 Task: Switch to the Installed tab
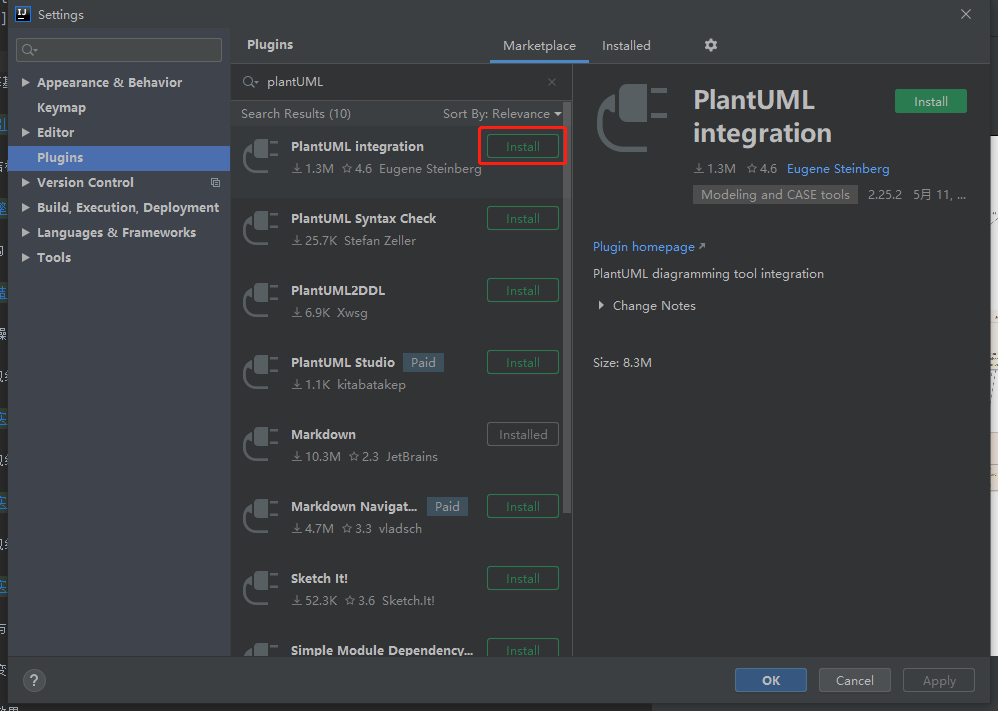pos(626,46)
